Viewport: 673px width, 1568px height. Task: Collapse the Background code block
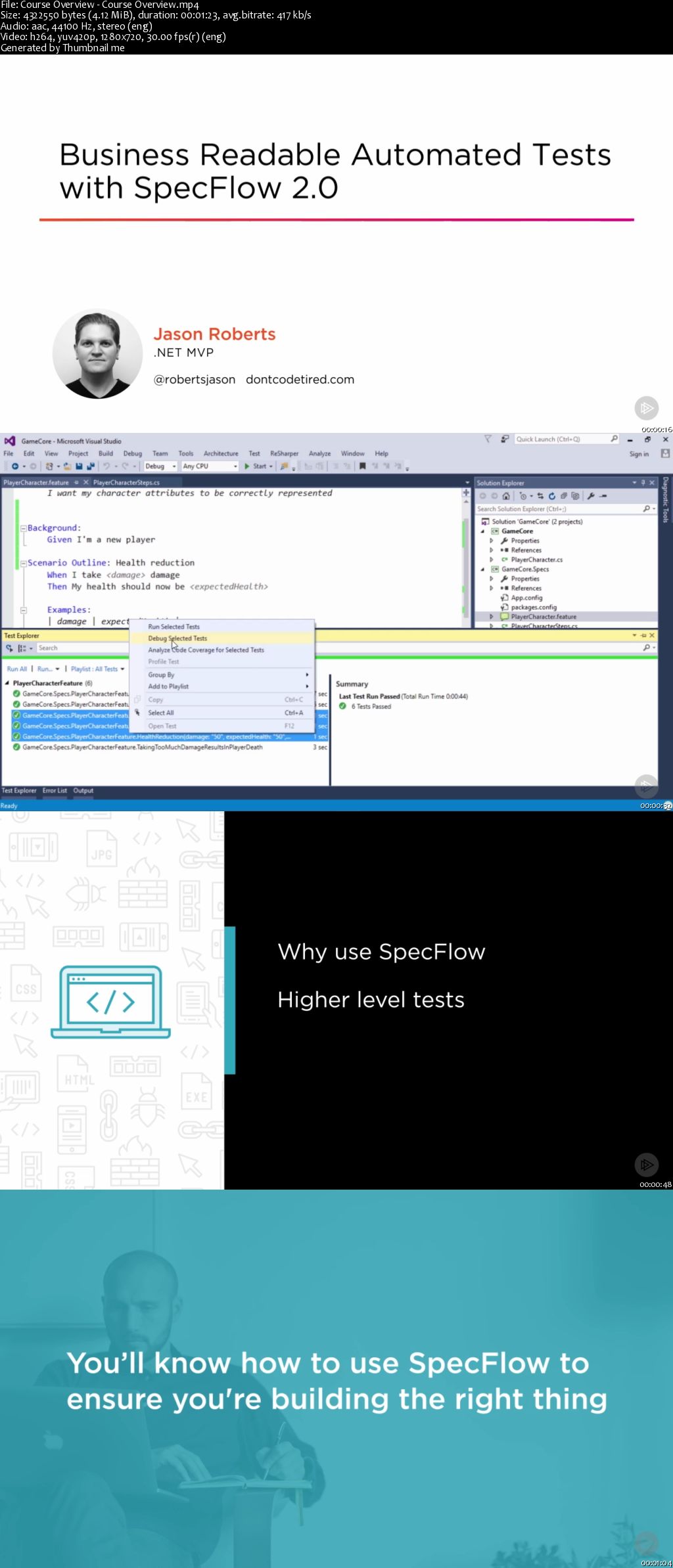point(23,528)
